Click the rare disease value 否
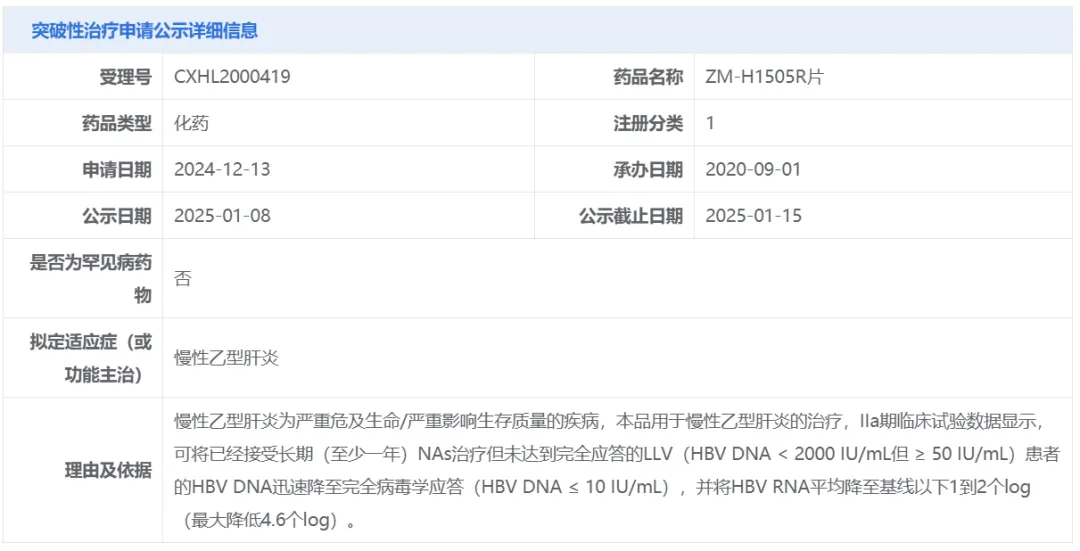 point(182,279)
